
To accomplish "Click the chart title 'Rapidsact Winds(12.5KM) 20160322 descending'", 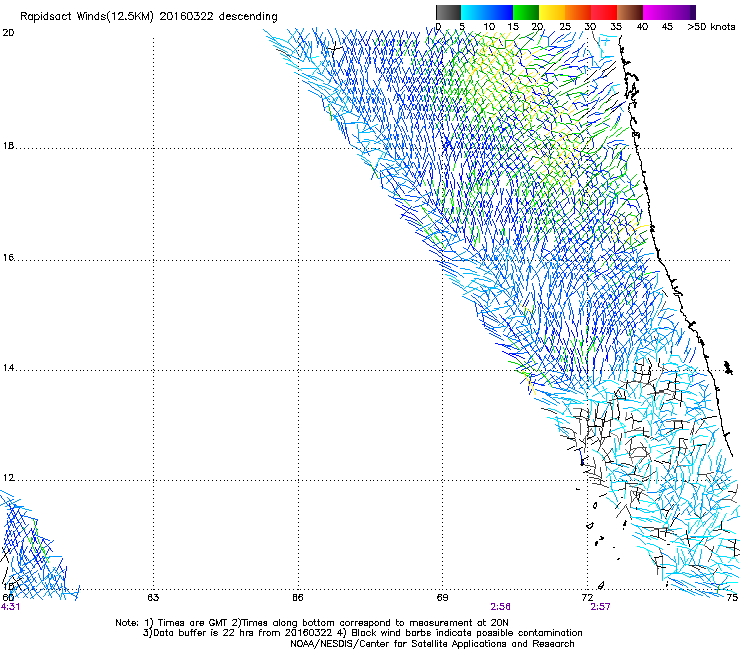I will (x=149, y=16).
